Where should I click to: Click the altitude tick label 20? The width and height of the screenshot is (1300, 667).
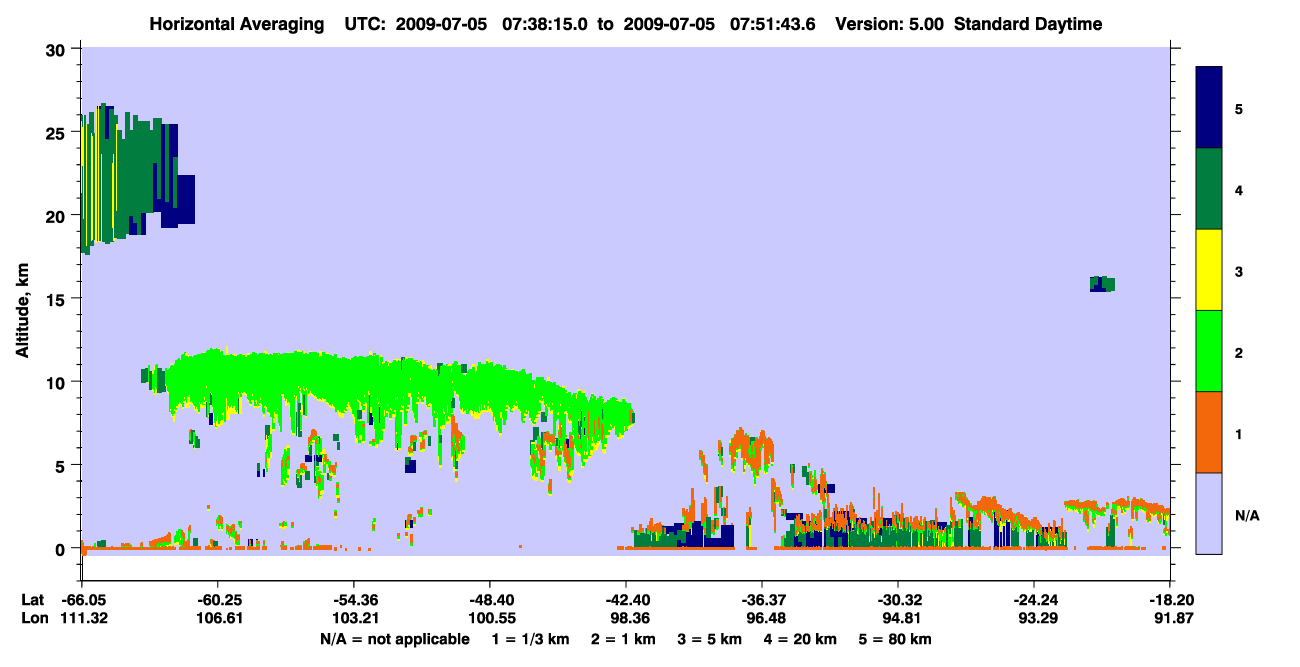tap(58, 215)
